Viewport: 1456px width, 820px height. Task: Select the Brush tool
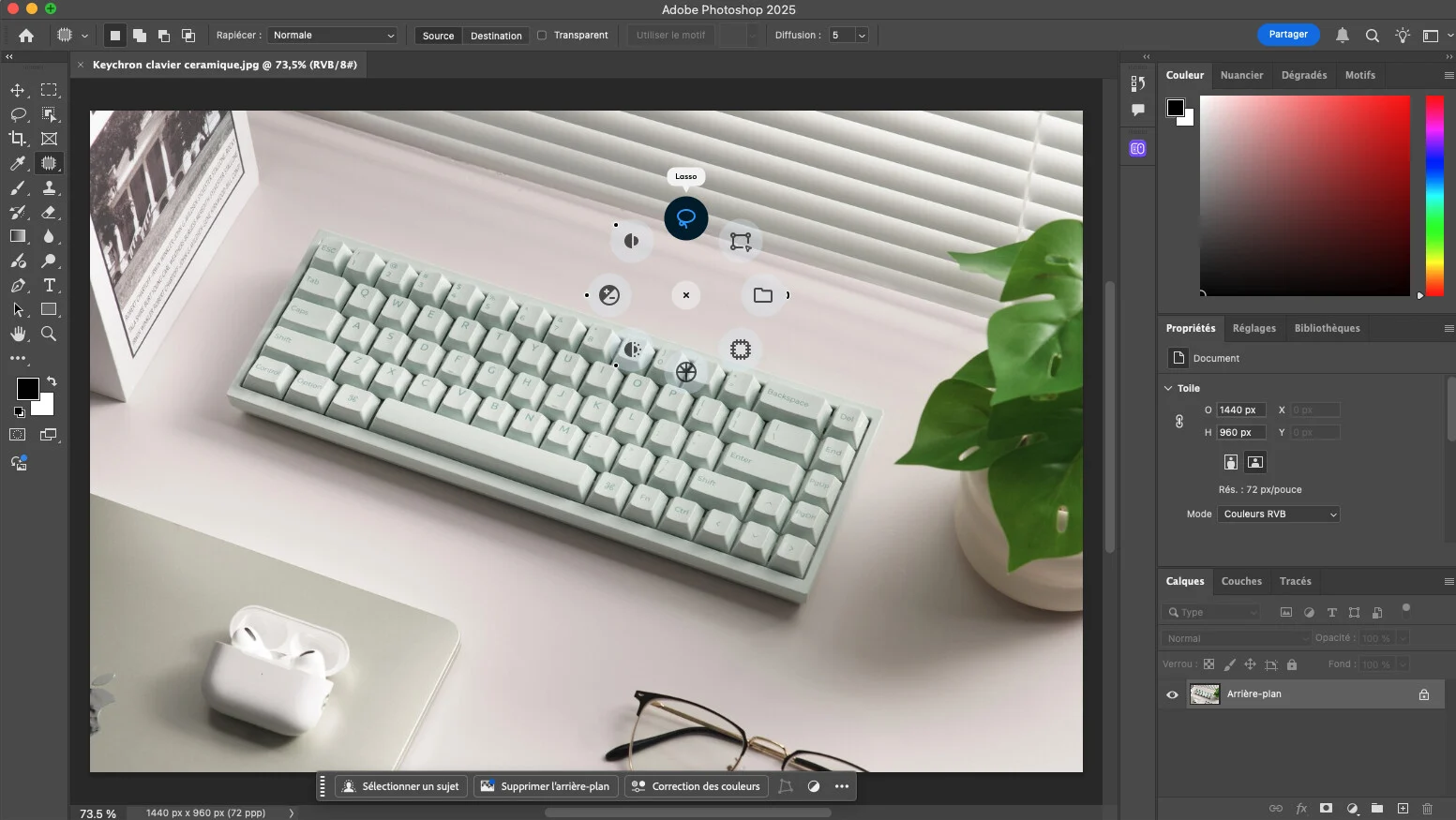18,187
